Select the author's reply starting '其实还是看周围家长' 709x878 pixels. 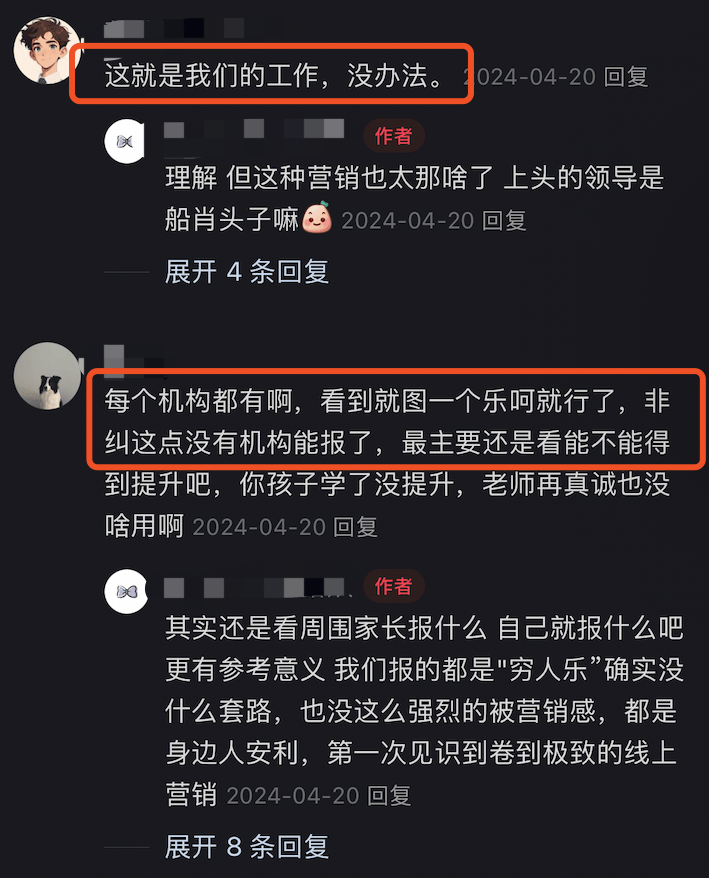424,711
